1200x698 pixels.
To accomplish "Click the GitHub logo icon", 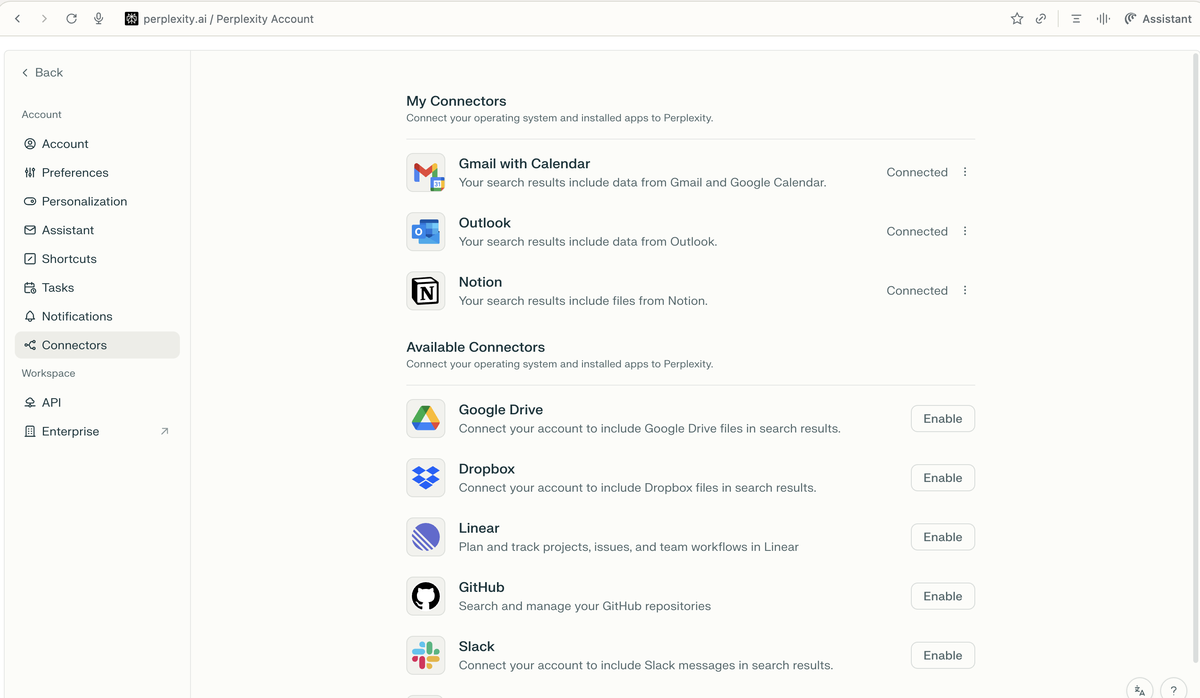I will pos(426,597).
